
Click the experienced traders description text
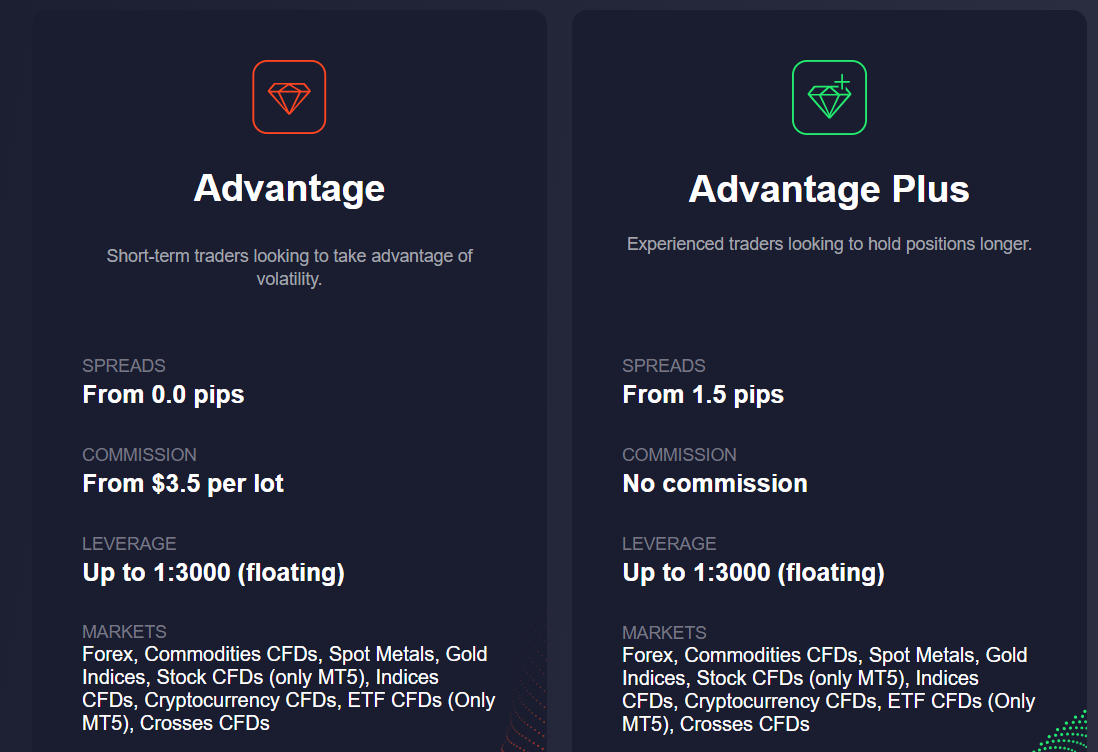(x=829, y=244)
